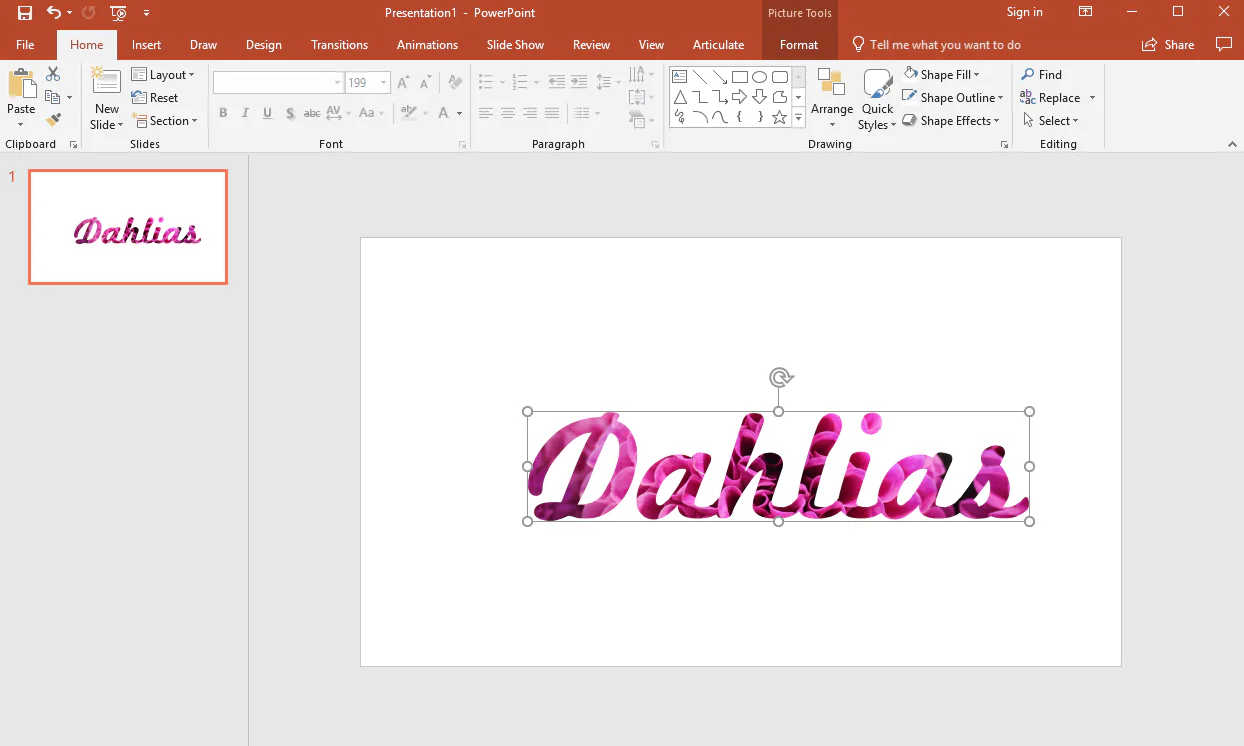The width and height of the screenshot is (1244, 746).
Task: Clear all formatting icon
Action: (455, 83)
